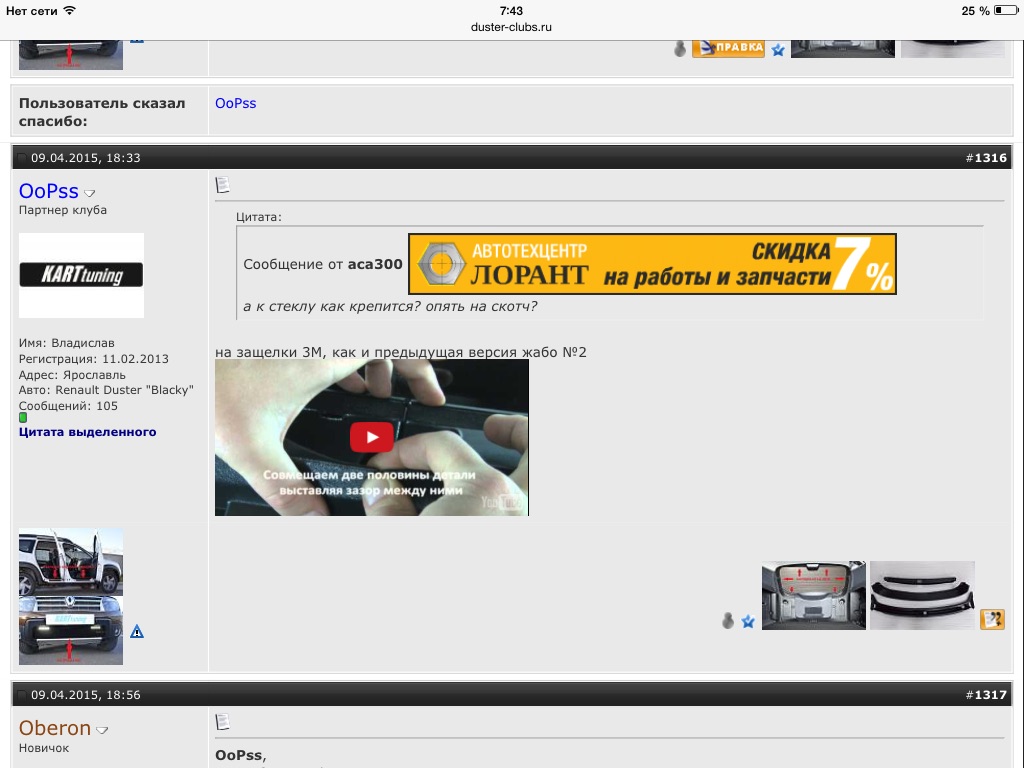This screenshot has height=768, width=1024.
Task: Click the gray user silhouette icon in post 1316
Action: tap(728, 621)
